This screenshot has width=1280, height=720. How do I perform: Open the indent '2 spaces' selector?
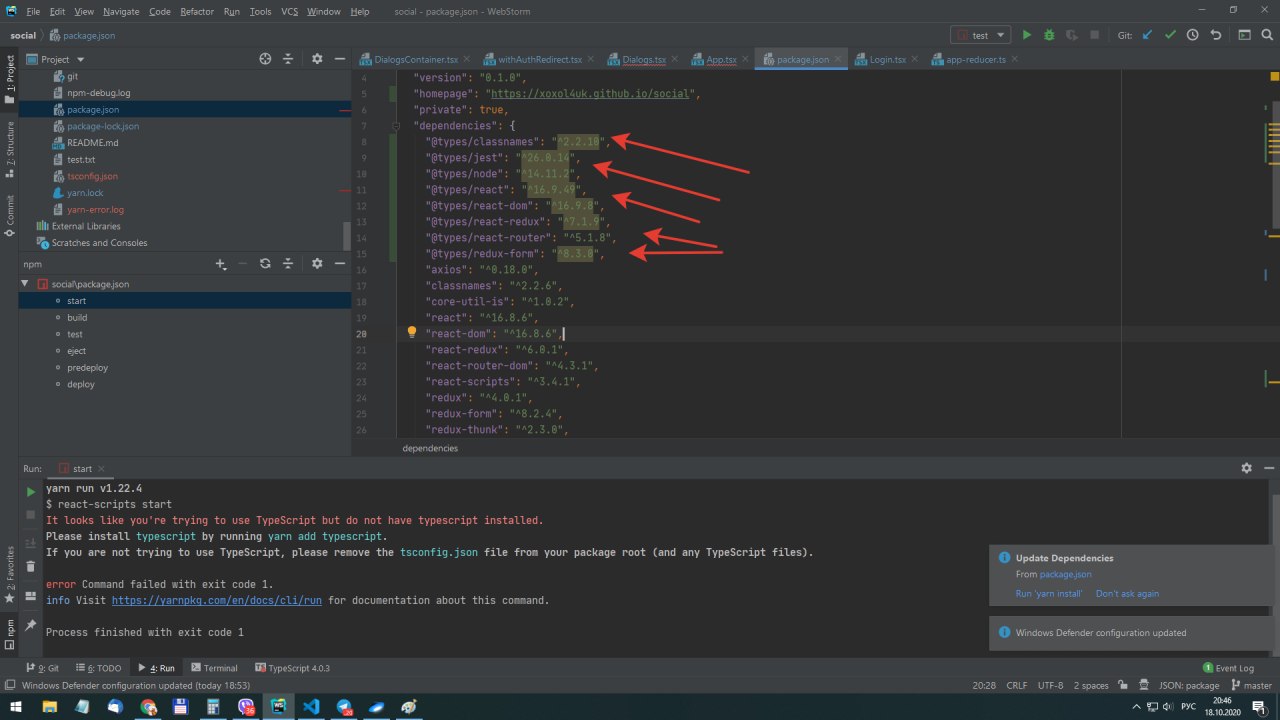click(x=1091, y=686)
